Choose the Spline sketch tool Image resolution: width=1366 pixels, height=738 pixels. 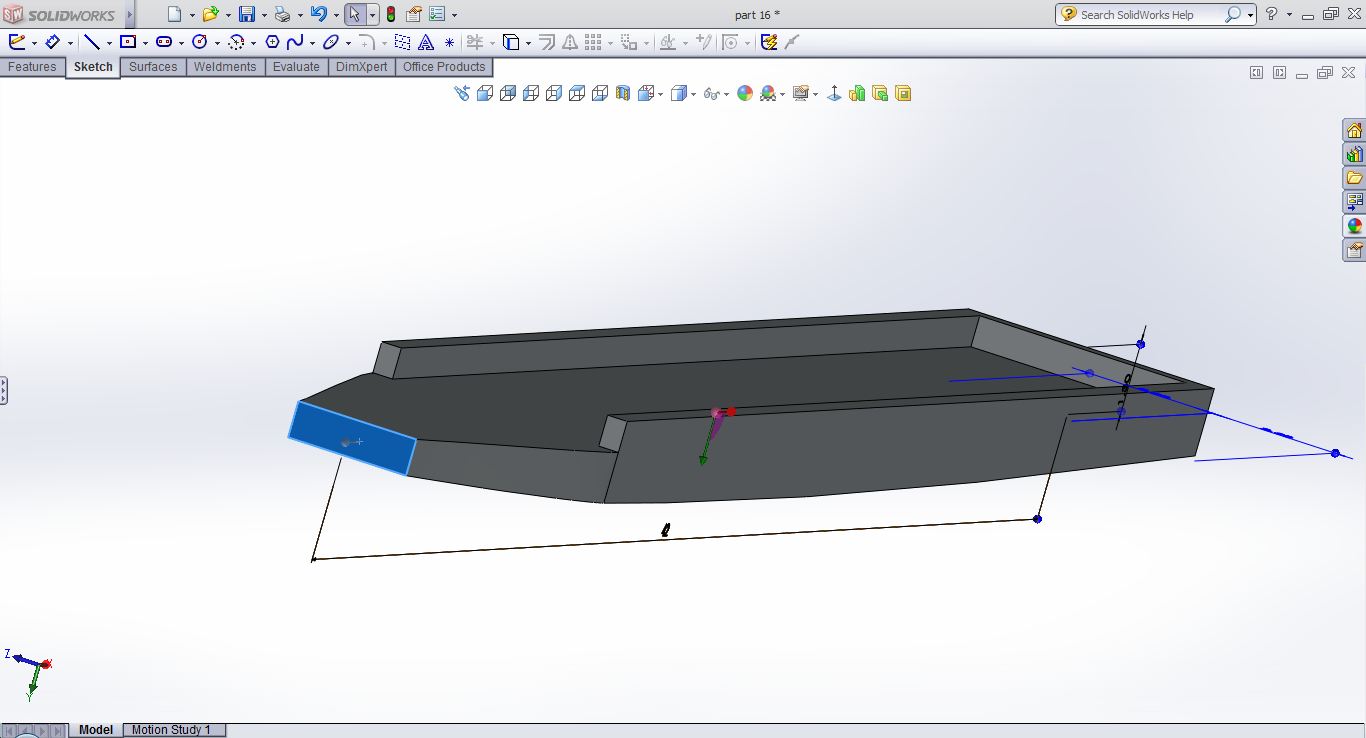pyautogui.click(x=295, y=42)
